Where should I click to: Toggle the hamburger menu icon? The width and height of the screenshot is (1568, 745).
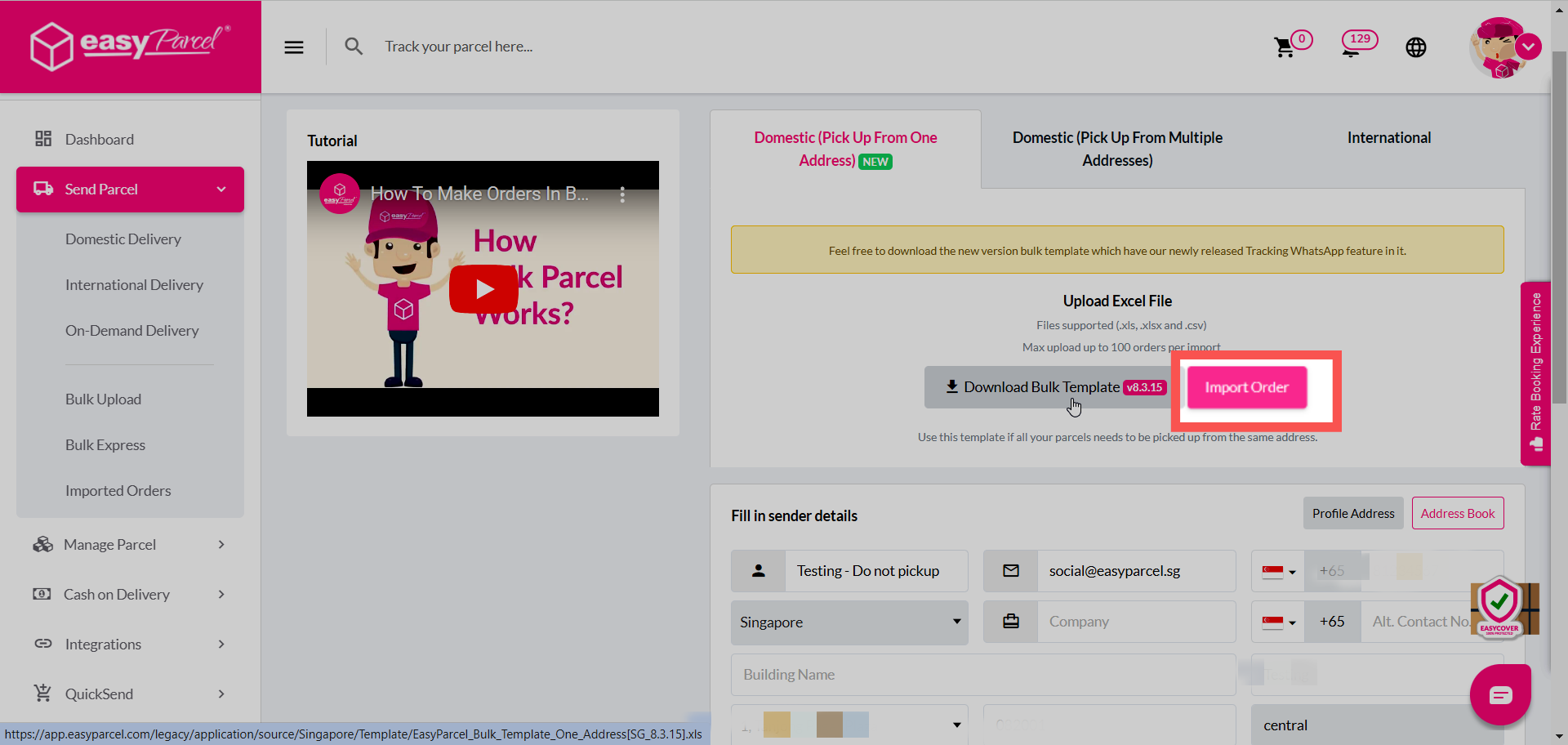(x=294, y=47)
